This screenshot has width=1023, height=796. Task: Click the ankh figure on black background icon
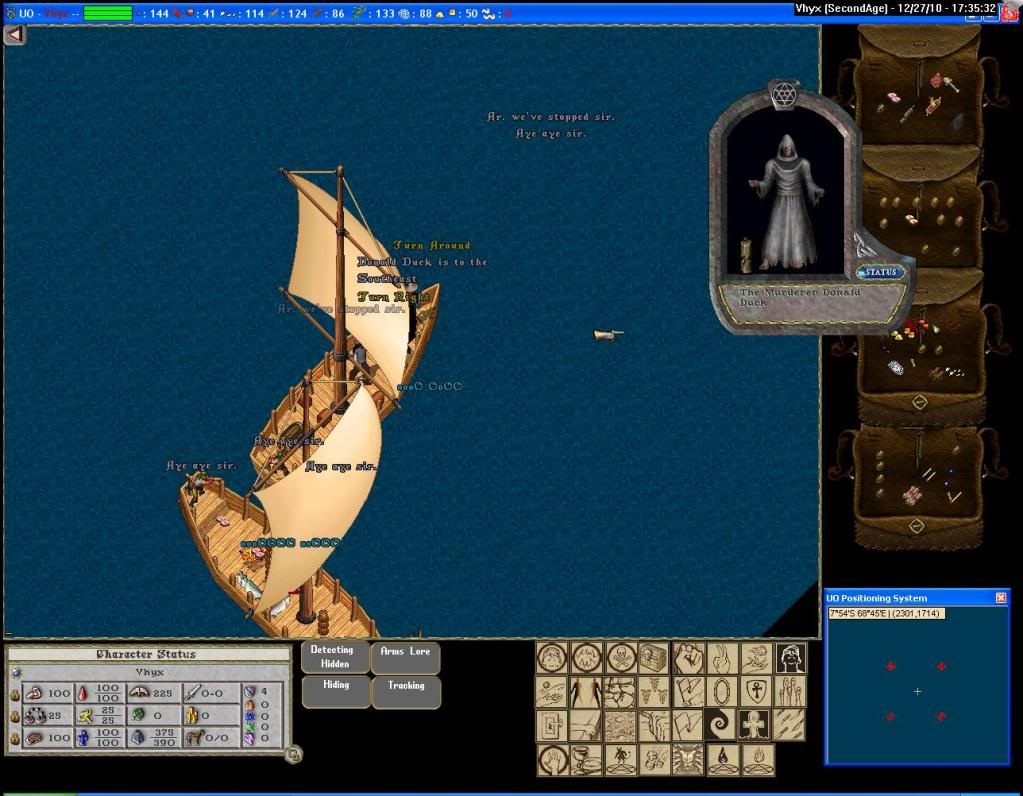point(756,725)
